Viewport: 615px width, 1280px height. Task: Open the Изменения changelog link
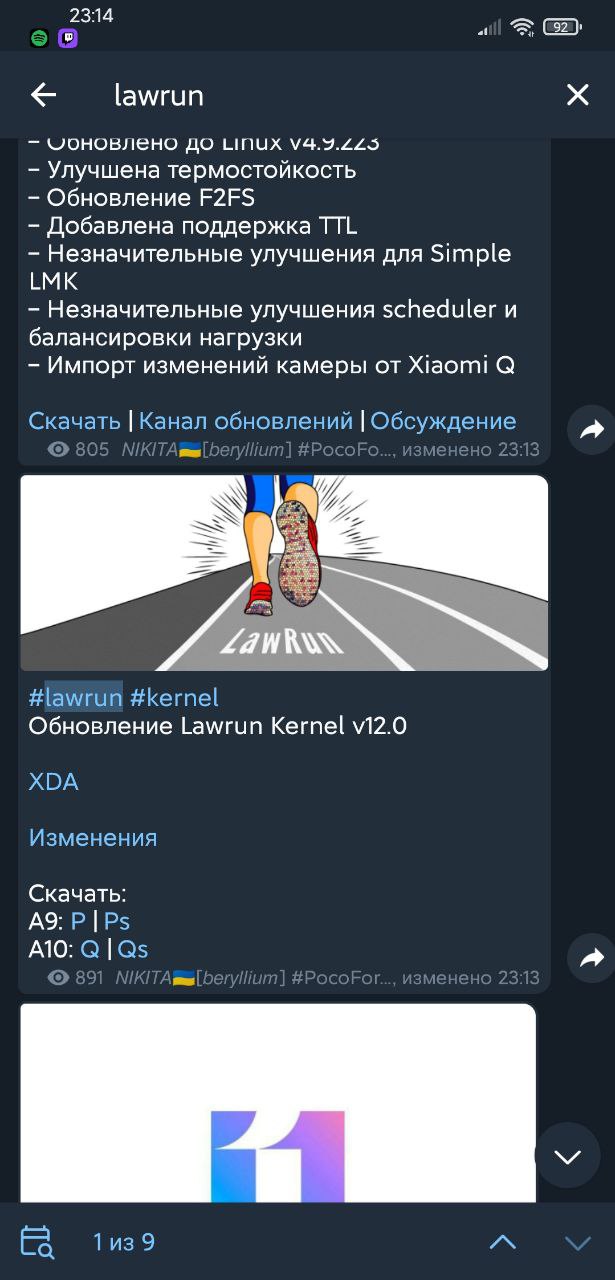93,837
